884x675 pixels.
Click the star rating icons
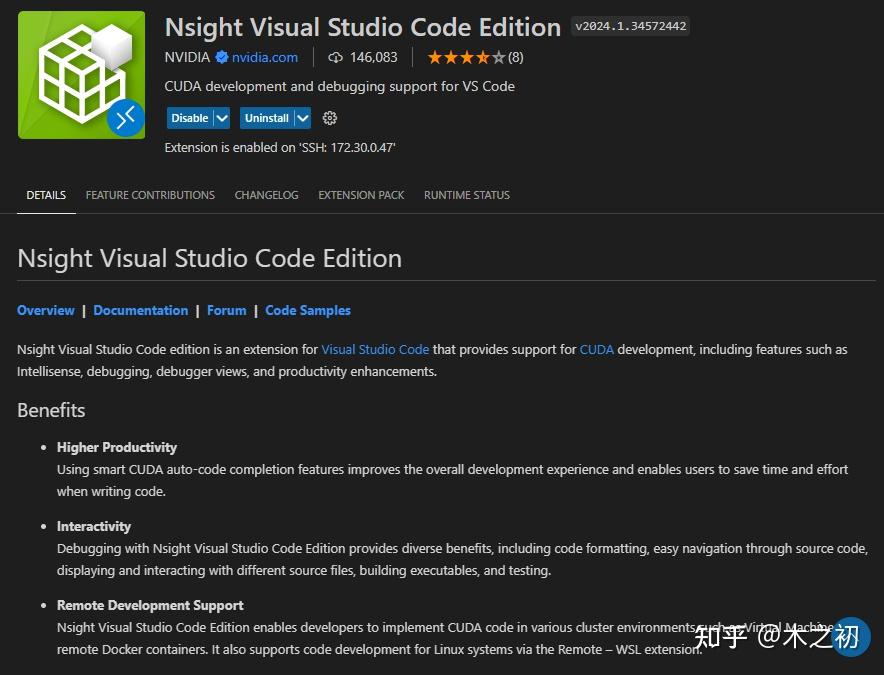(x=466, y=57)
